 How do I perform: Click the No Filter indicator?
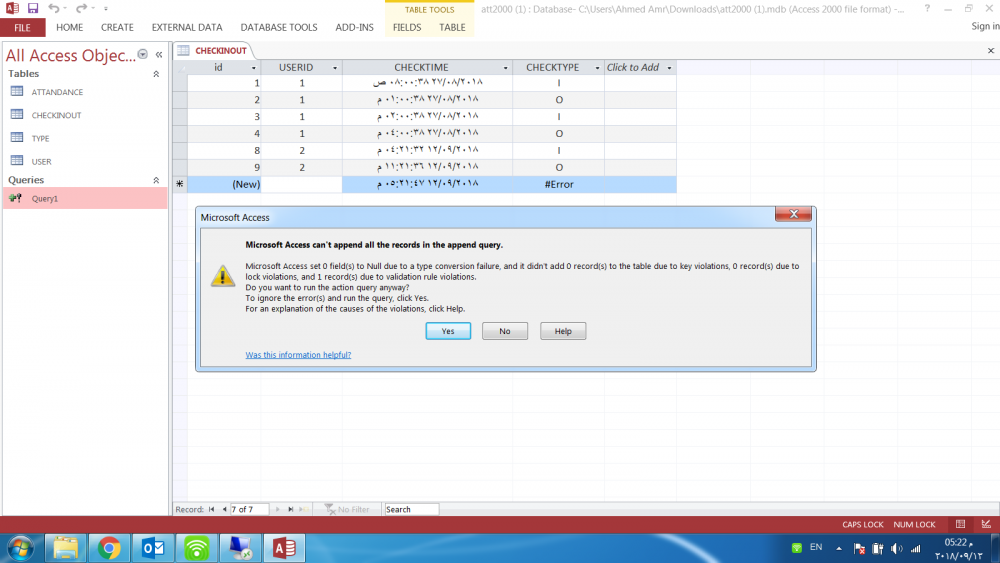[348, 509]
